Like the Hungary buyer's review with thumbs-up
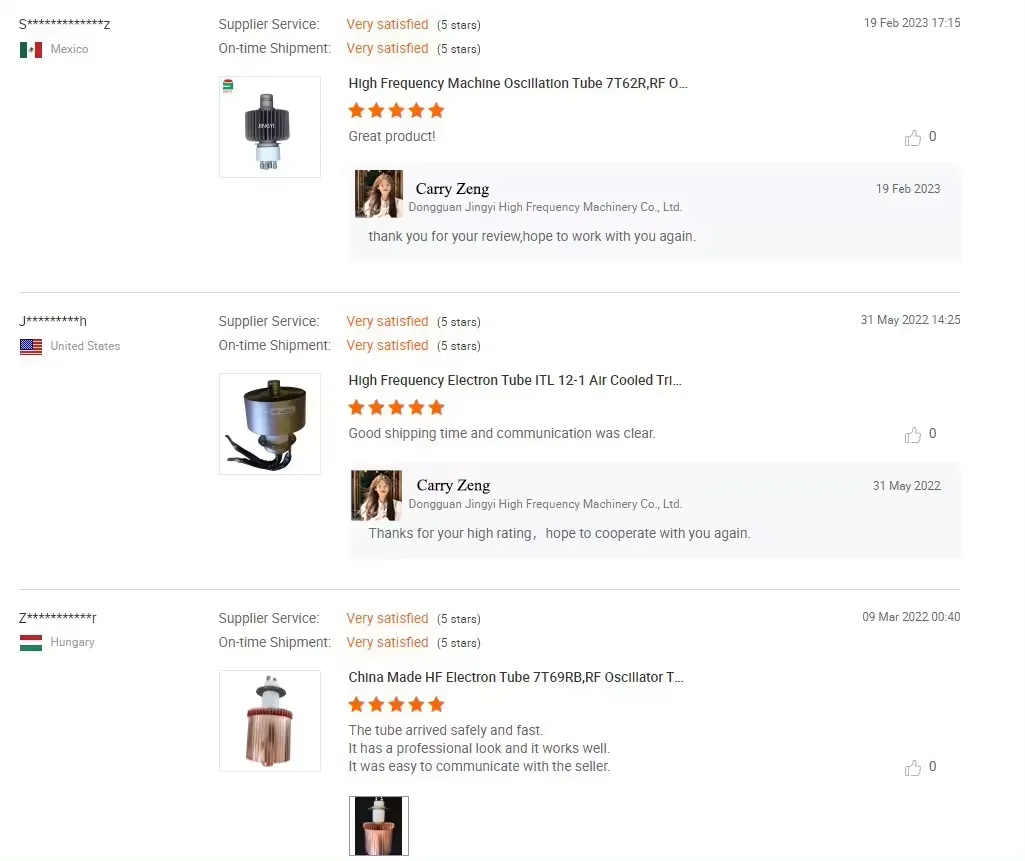 [x=913, y=768]
